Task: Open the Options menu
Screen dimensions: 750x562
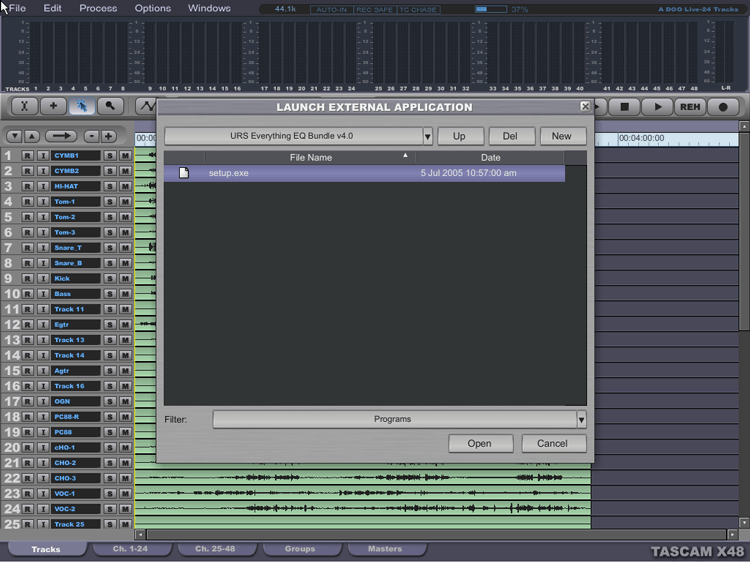Action: tap(153, 8)
